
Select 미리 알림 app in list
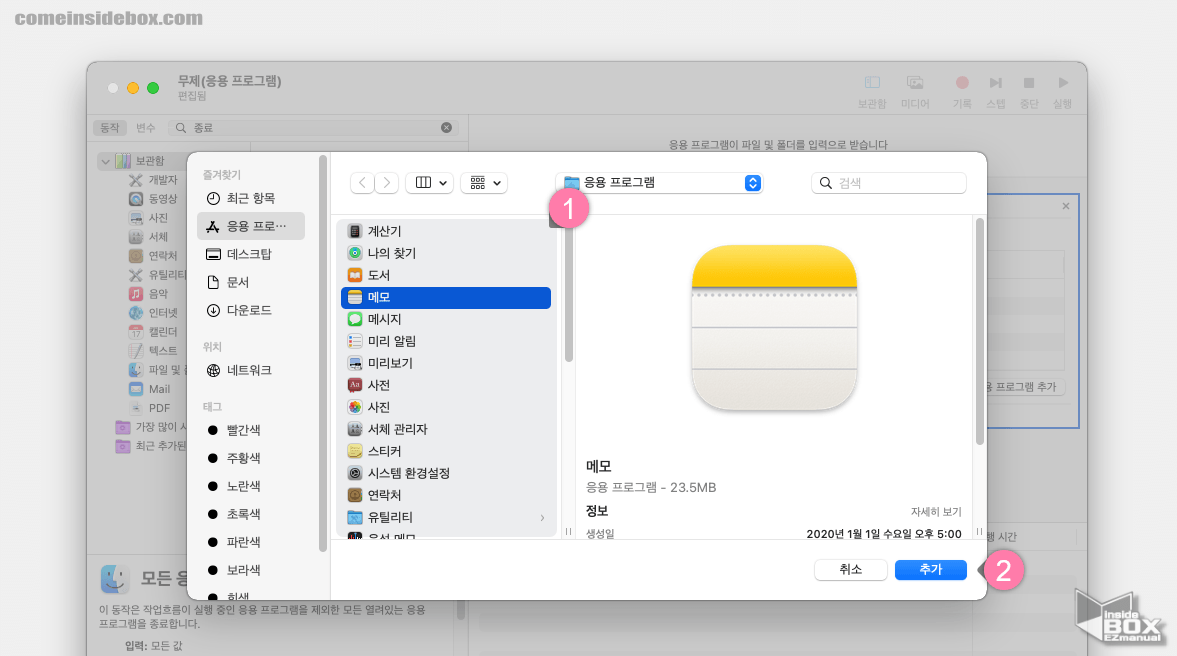click(446, 341)
